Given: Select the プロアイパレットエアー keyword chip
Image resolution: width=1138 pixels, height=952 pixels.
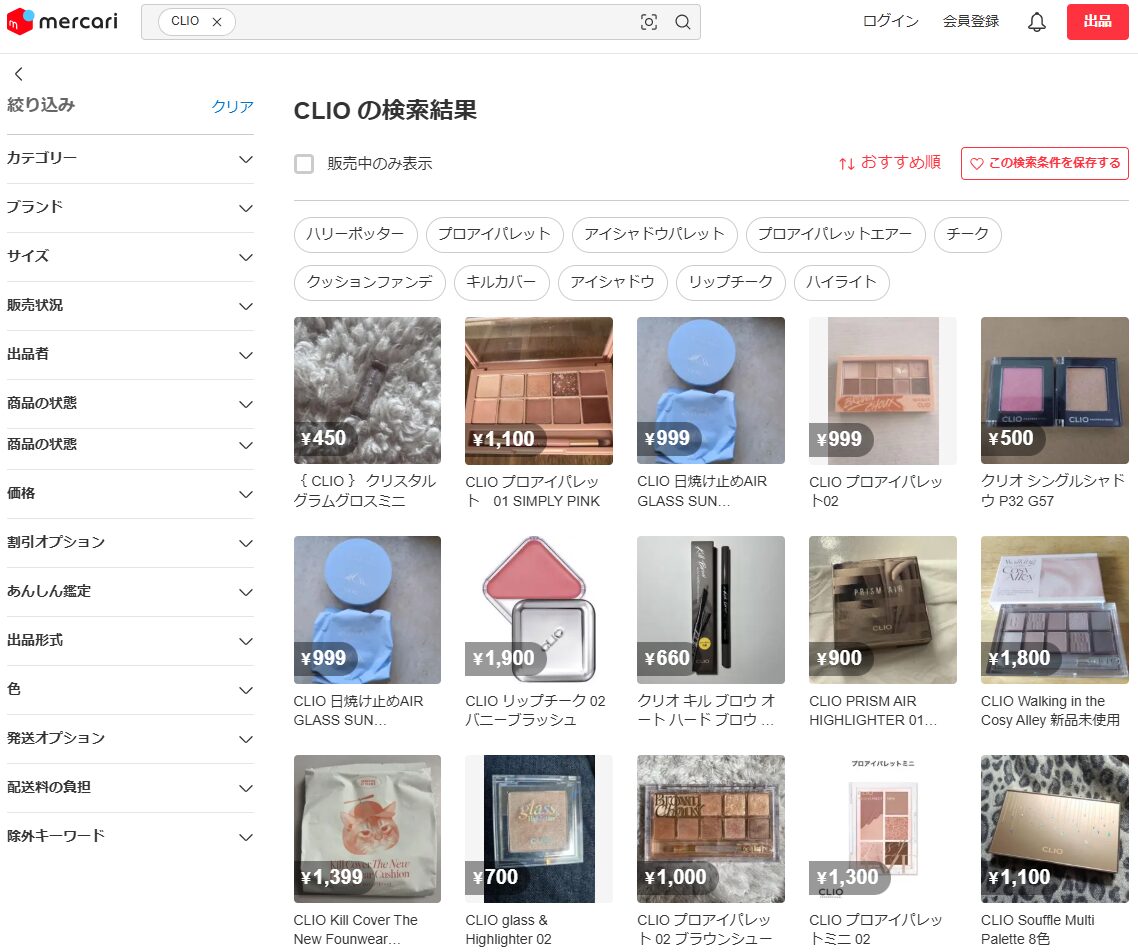Looking at the screenshot, I should point(835,234).
